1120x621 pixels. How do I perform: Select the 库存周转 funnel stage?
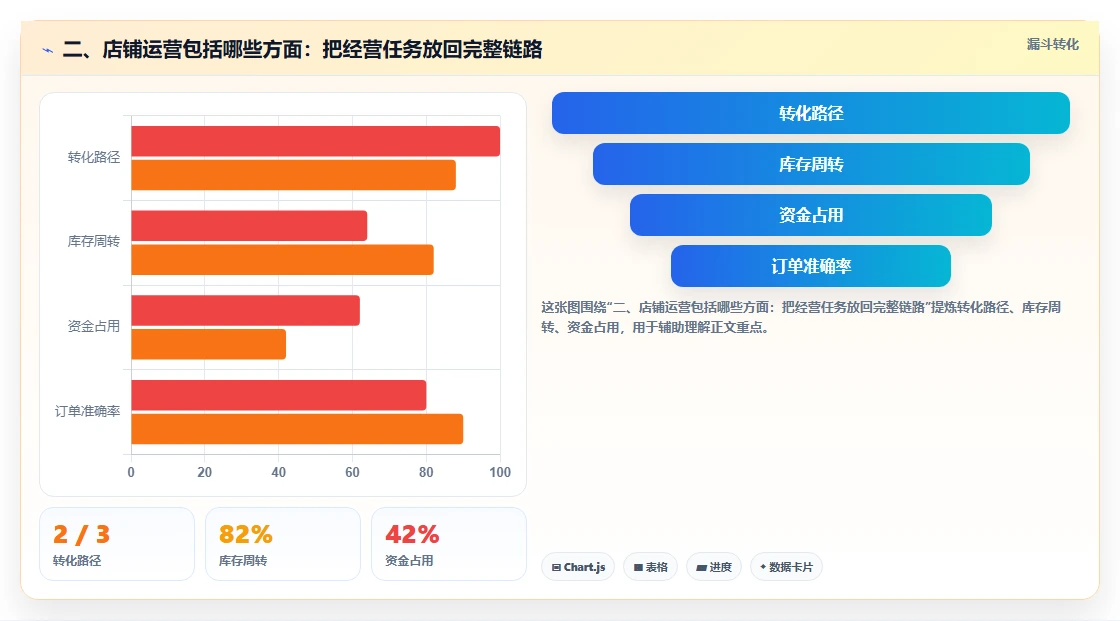(811, 164)
